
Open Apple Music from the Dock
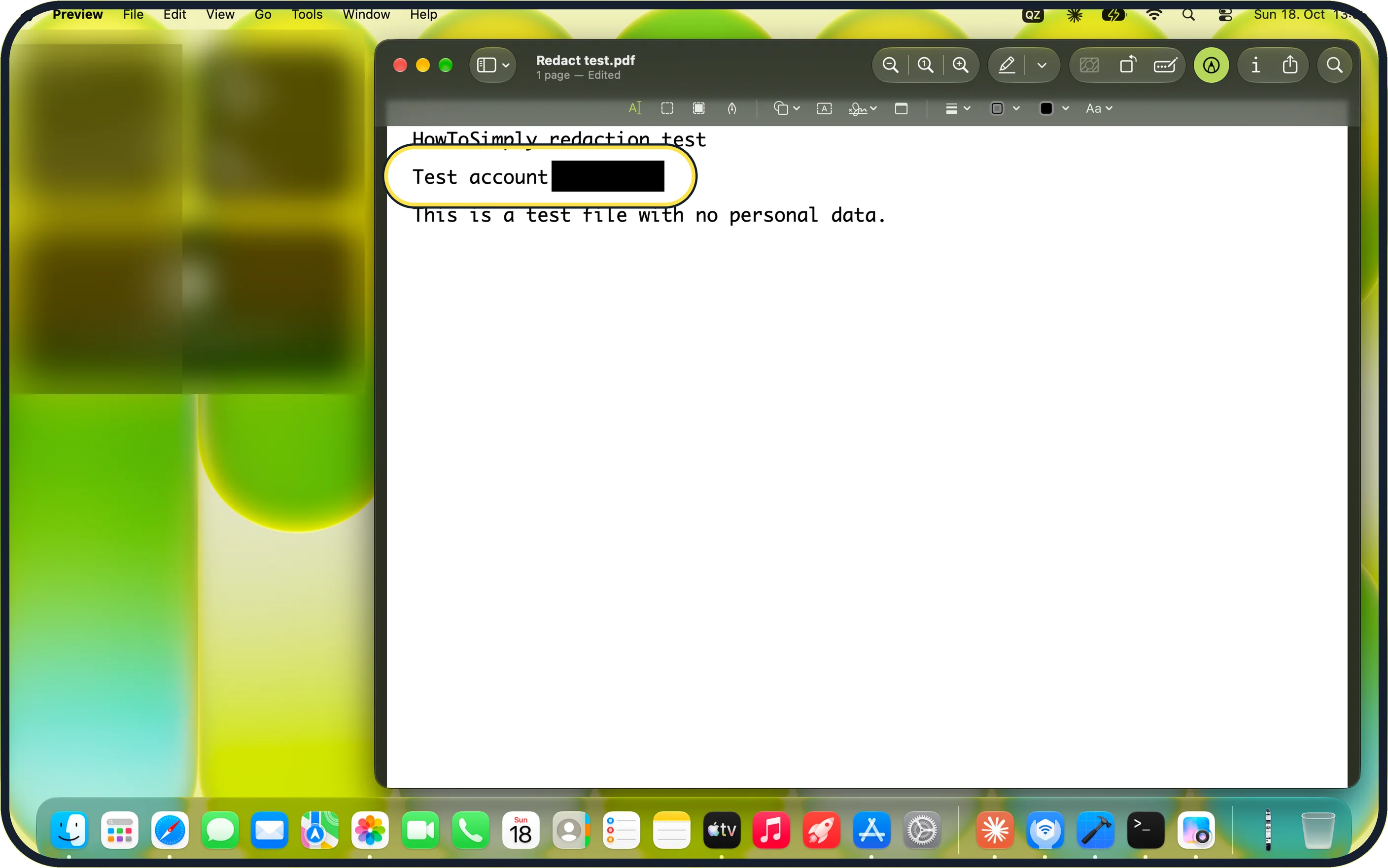(x=771, y=830)
